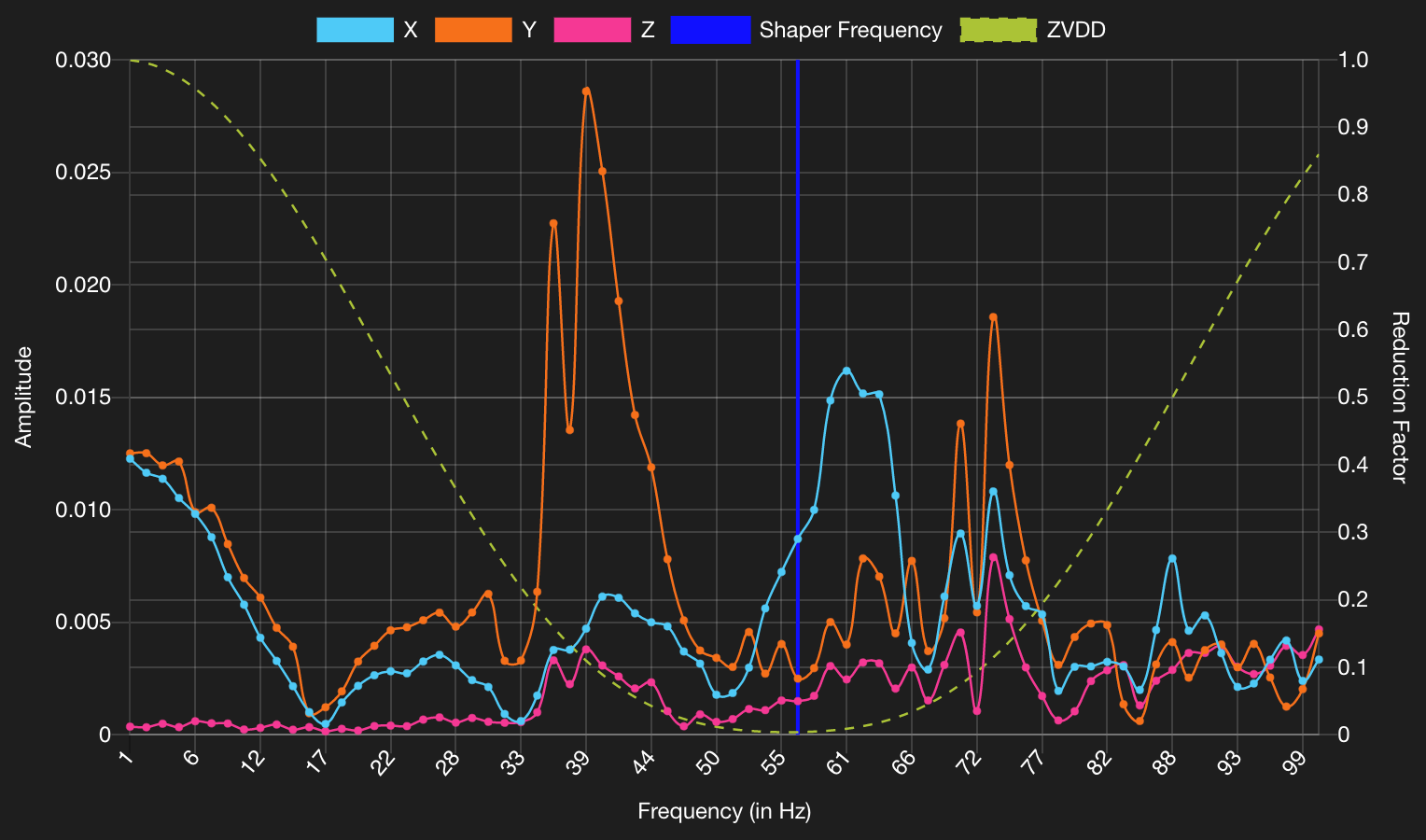
Task: Click the X peak point near 88 Hz
Action: (x=1172, y=558)
